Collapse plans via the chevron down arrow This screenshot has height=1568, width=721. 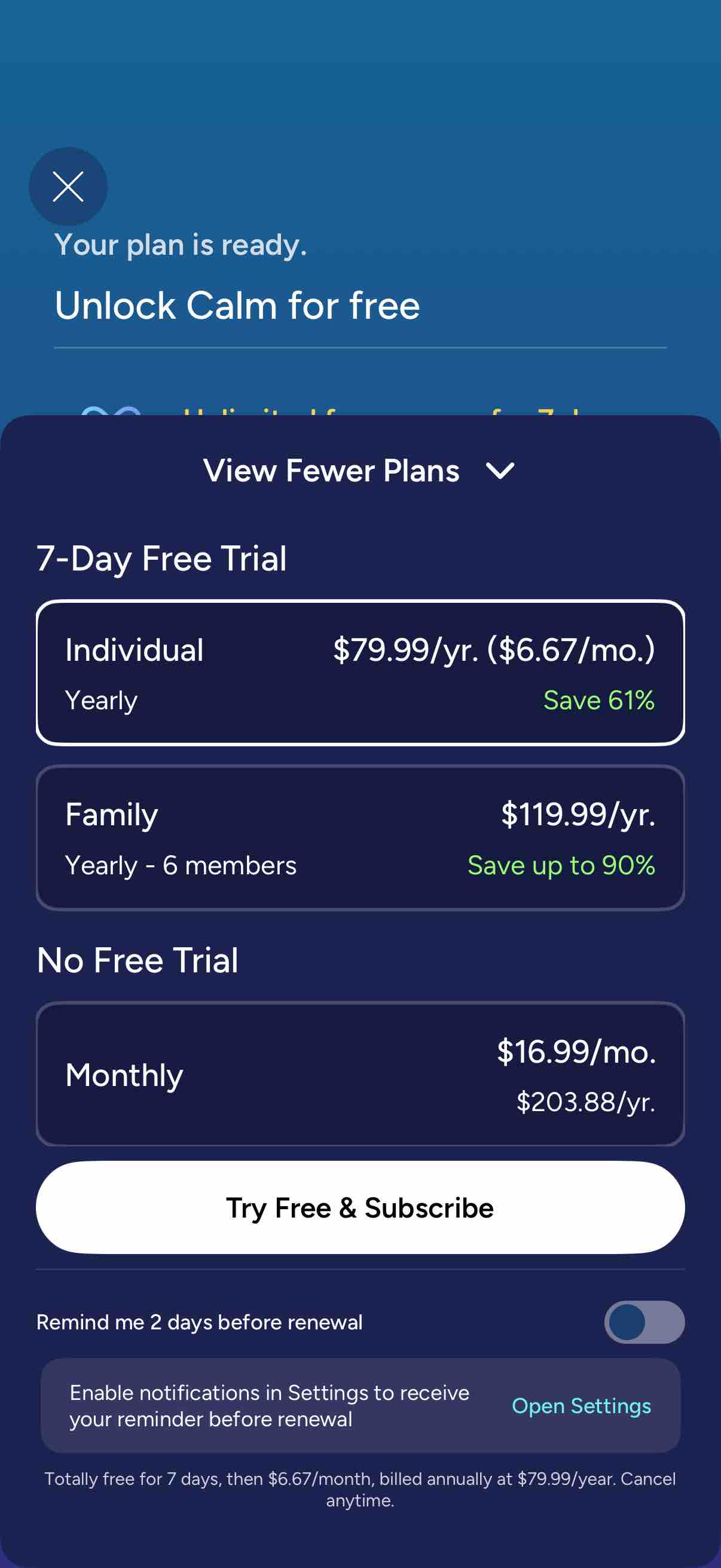click(x=500, y=471)
